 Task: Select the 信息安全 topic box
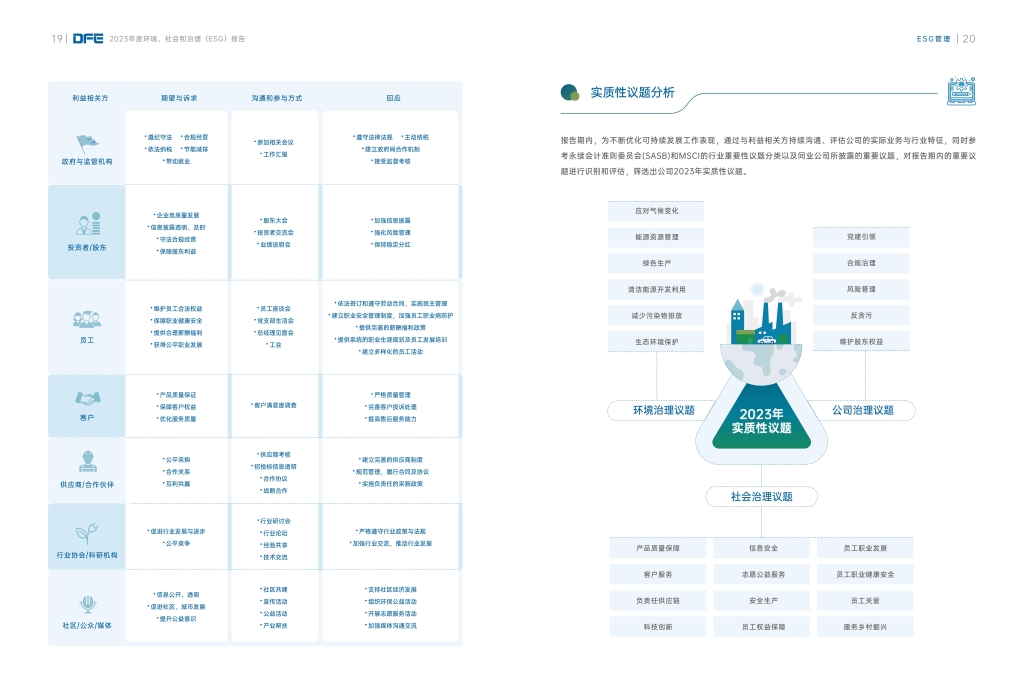(x=763, y=549)
